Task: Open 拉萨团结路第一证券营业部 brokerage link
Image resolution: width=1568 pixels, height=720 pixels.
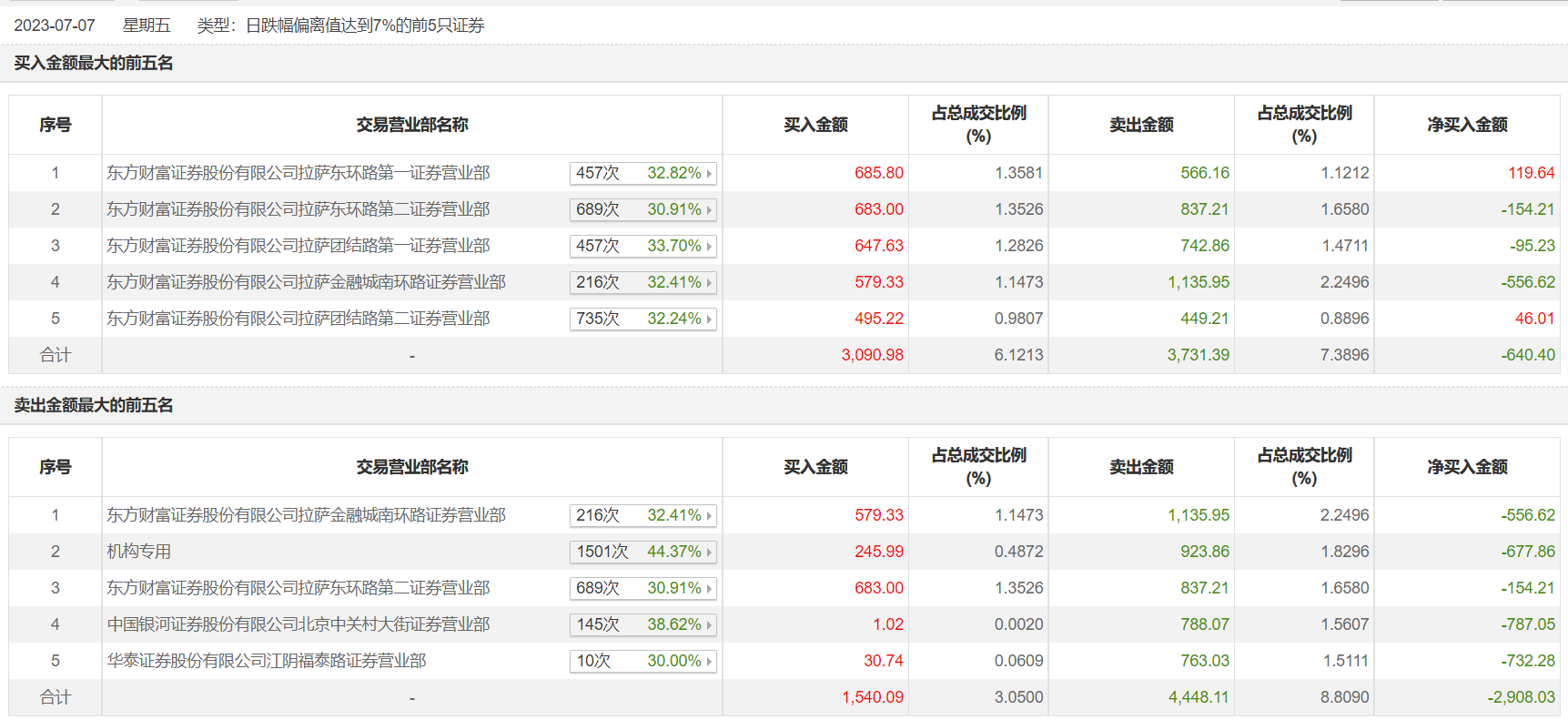Action: (x=298, y=246)
